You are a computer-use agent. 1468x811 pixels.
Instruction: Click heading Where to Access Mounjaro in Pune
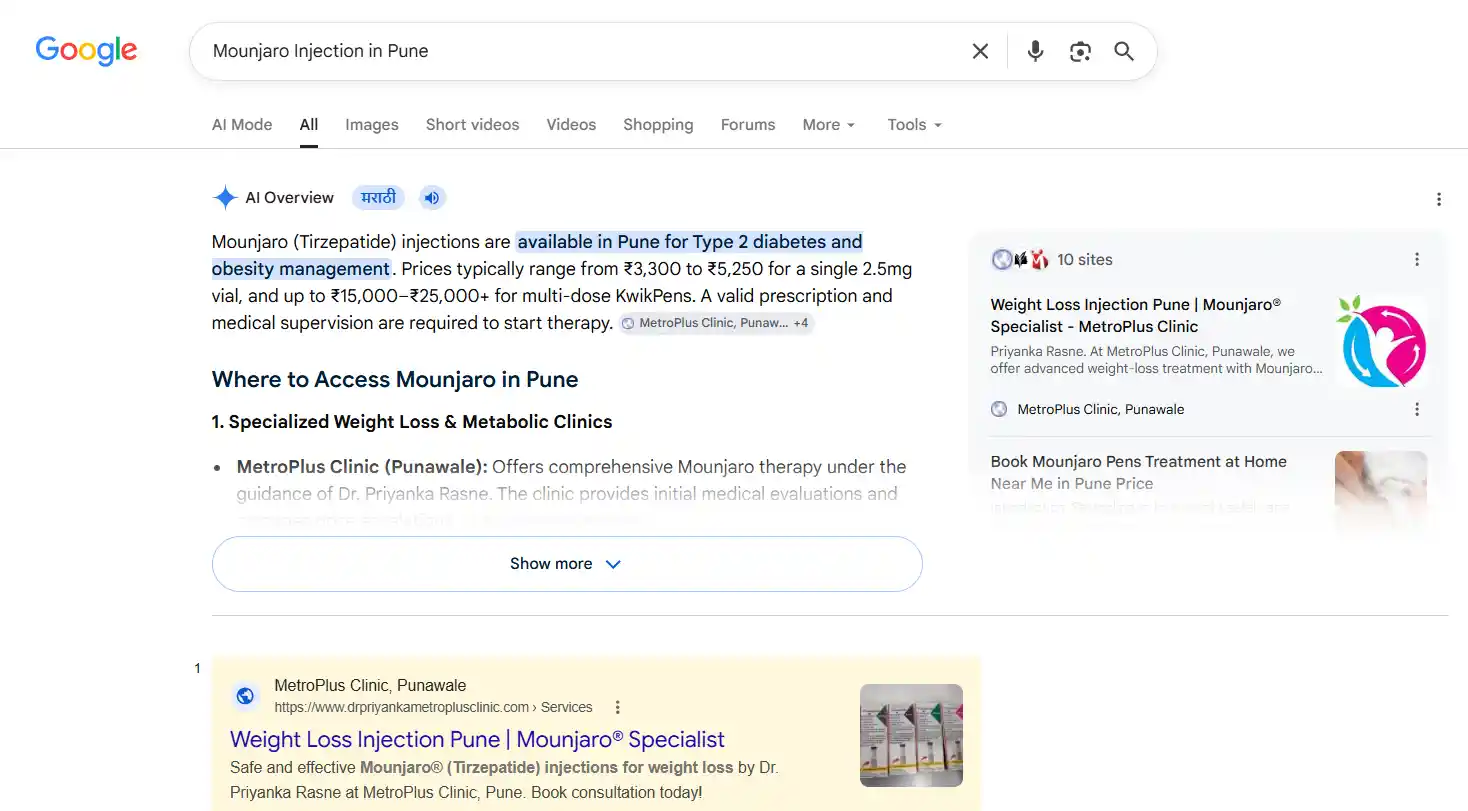point(395,380)
